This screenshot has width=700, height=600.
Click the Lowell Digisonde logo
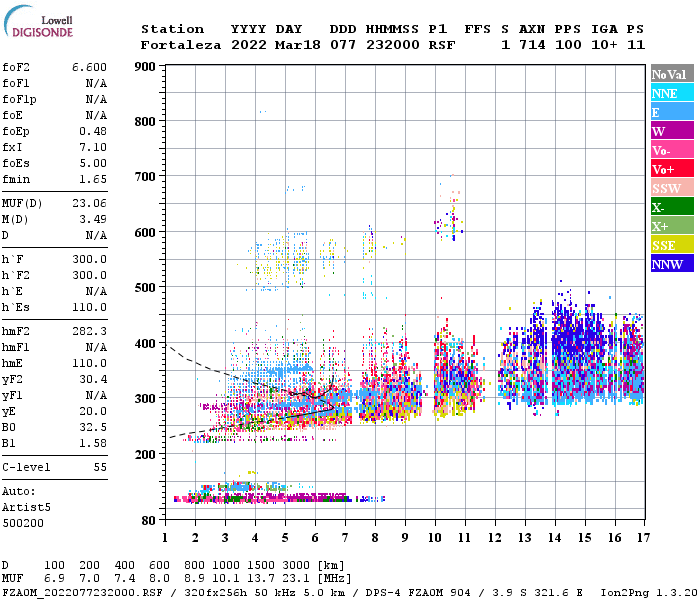point(38,21)
